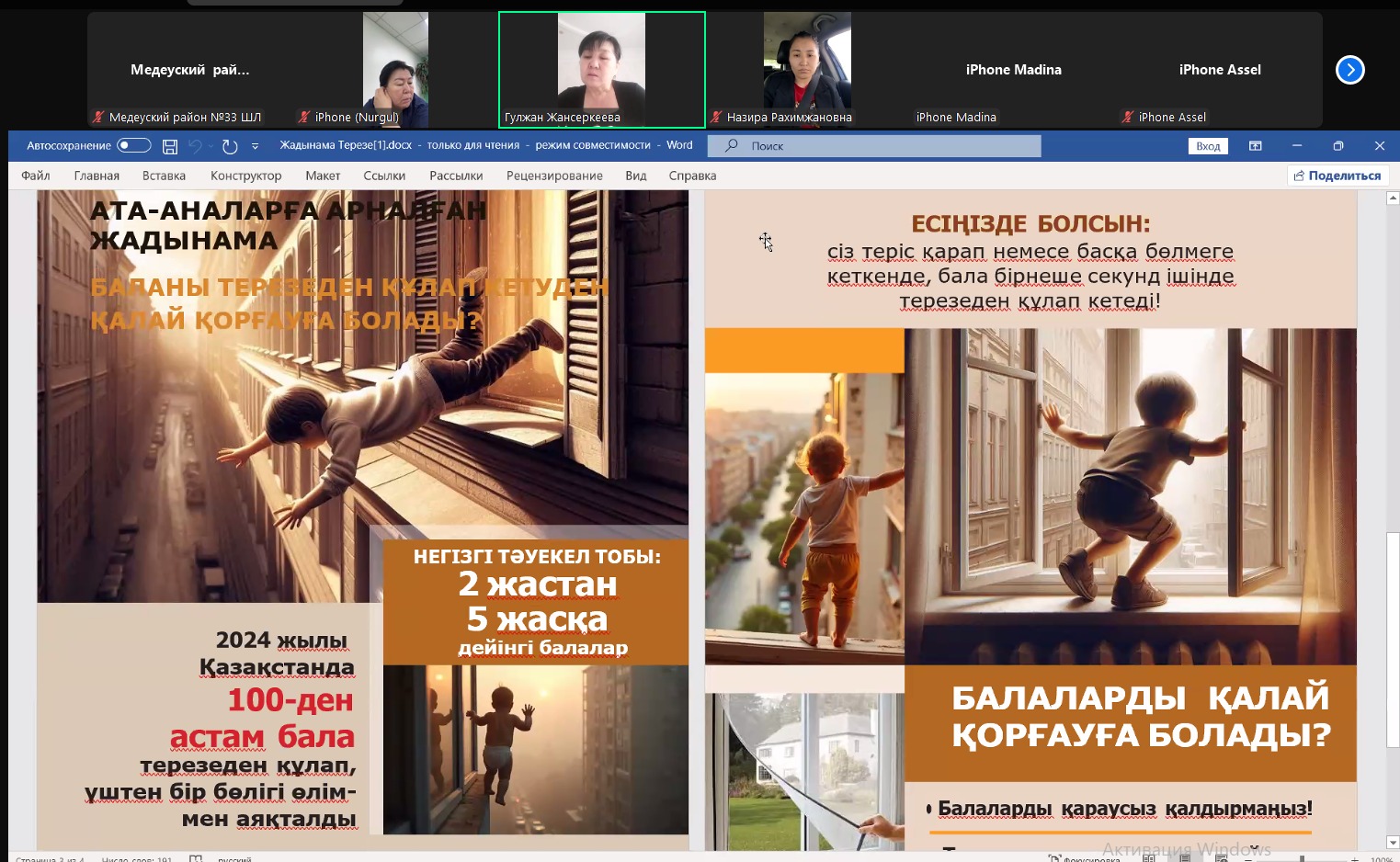
Task: Show next participants with the blue arrow
Action: point(1349,70)
